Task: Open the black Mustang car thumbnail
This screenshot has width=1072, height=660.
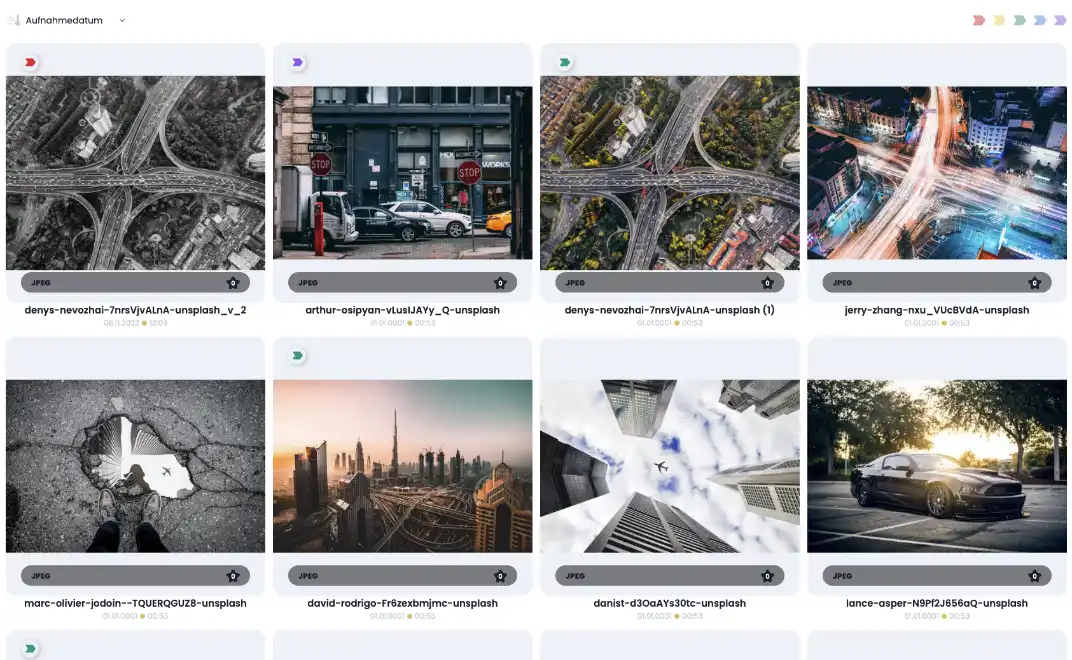Action: [x=936, y=465]
